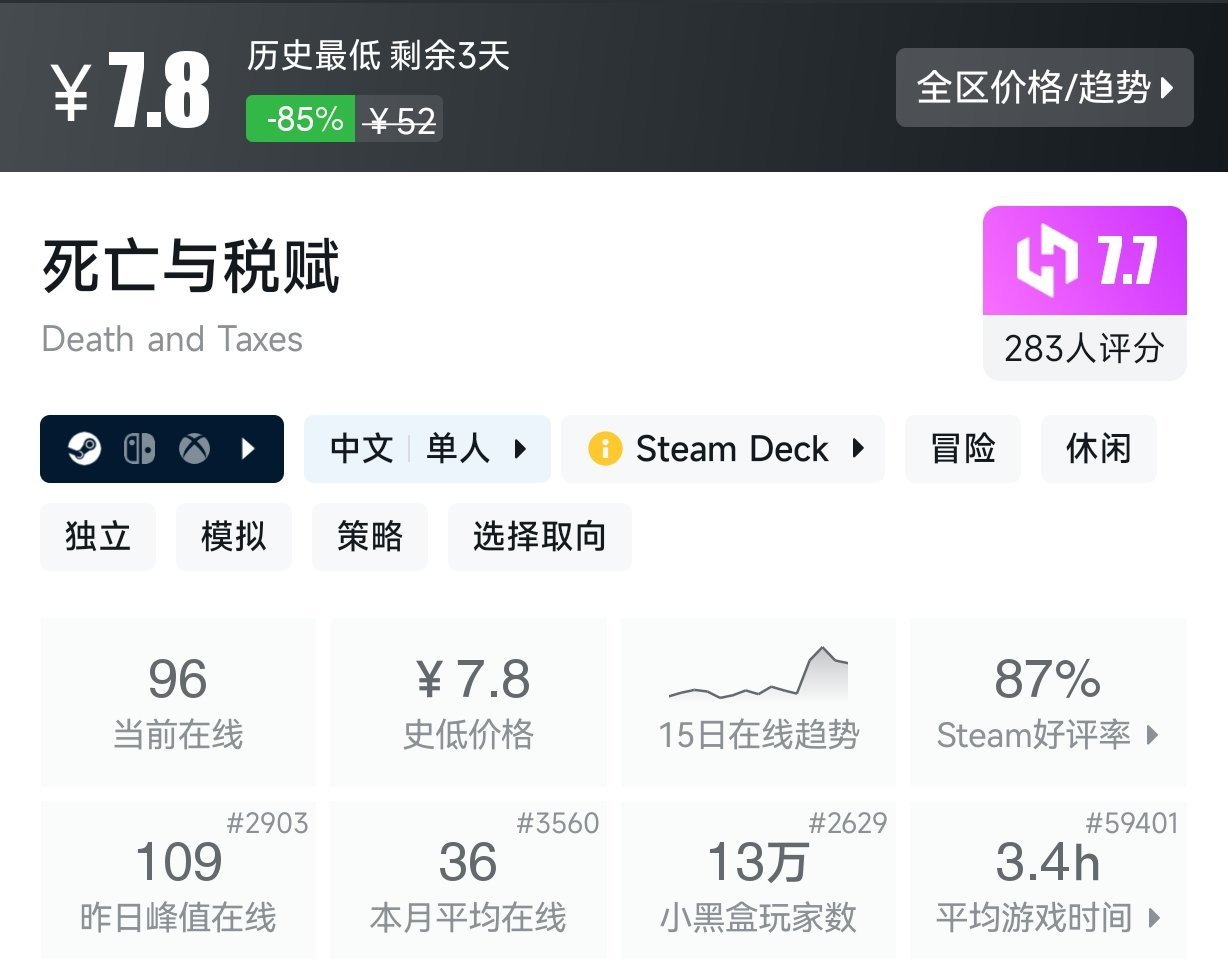Select the 独立 tag
The width and height of the screenshot is (1228, 959).
click(x=97, y=537)
